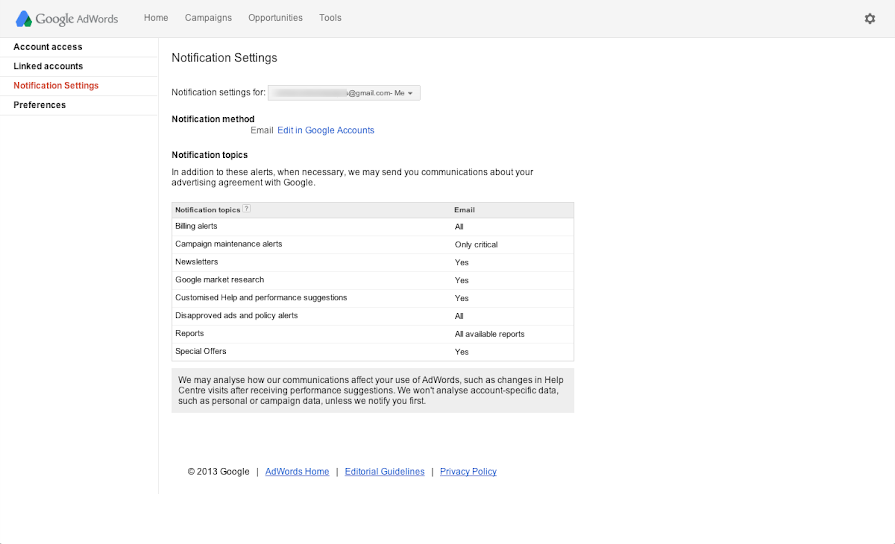Image resolution: width=895 pixels, height=544 pixels.
Task: Open the Privacy Policy link
Action: point(468,472)
